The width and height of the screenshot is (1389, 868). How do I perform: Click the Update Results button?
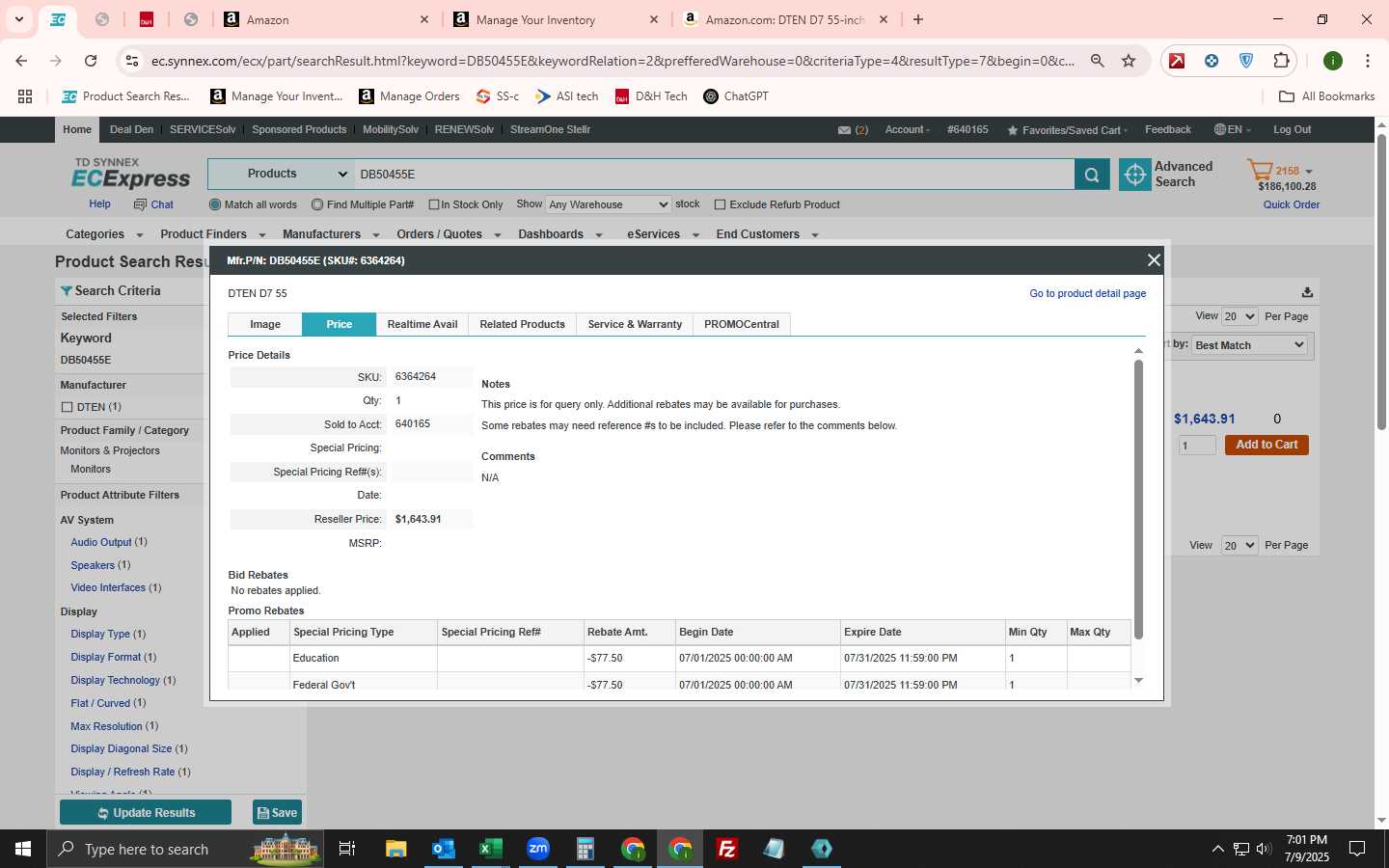[x=146, y=813]
